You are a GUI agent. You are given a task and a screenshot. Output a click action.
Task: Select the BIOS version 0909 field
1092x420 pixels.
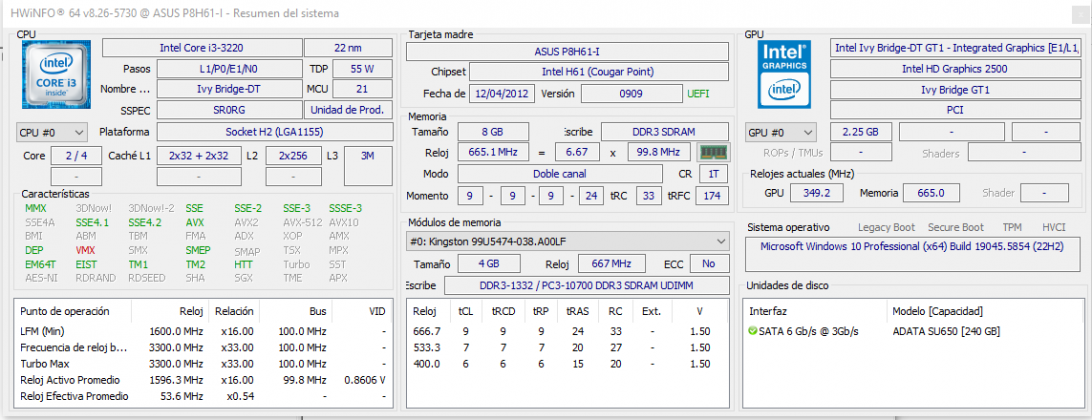631,93
